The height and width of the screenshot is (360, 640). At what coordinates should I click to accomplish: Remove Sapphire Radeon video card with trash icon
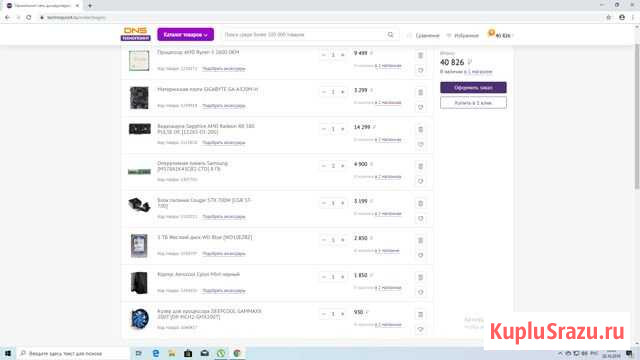pyautogui.click(x=420, y=129)
